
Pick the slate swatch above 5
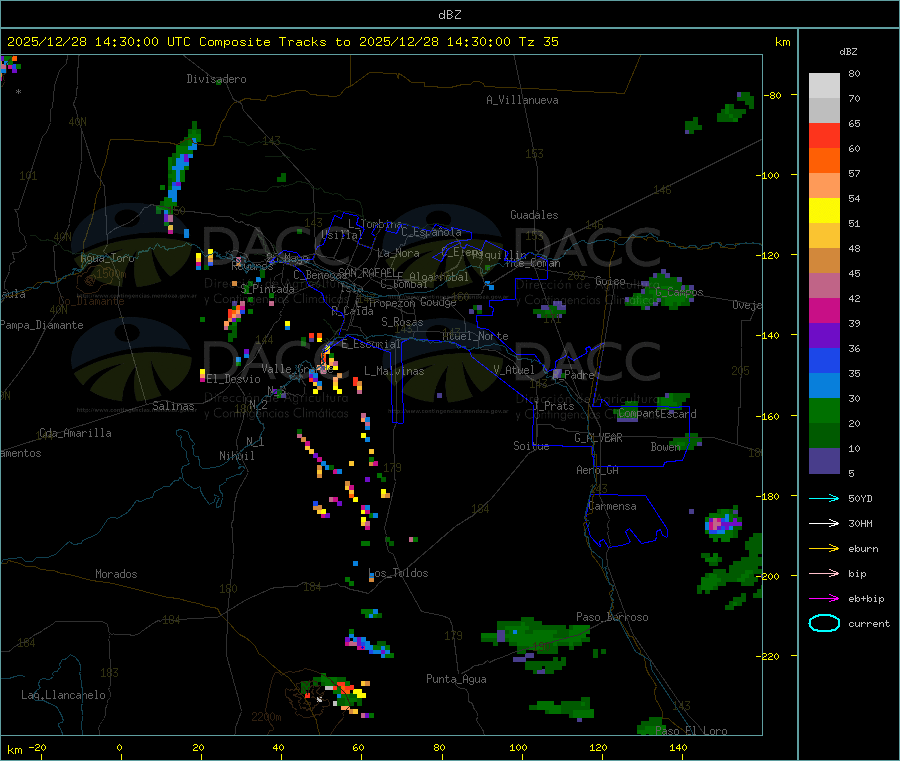(824, 461)
